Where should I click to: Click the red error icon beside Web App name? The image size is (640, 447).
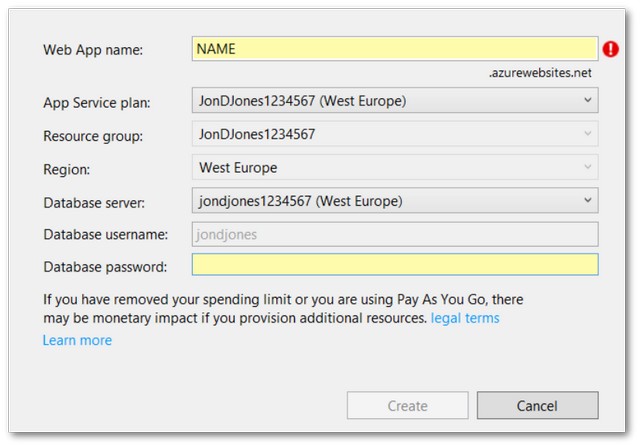point(610,49)
